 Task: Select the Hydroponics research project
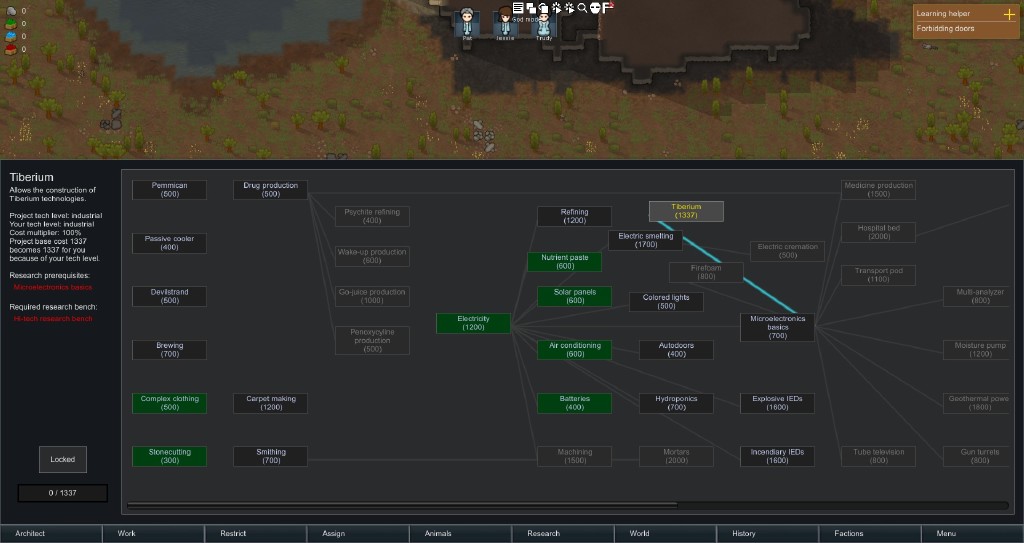point(676,403)
